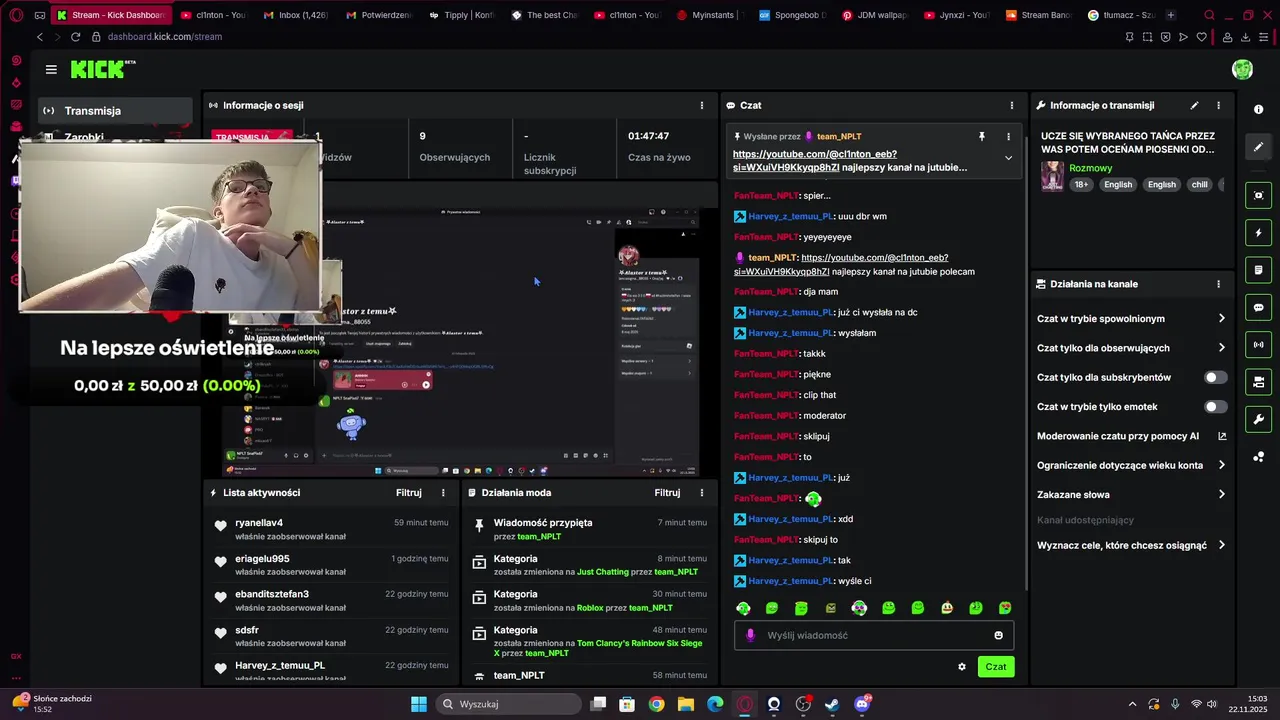Click Harvey_z_temuu_PL in activity list
1280x720 pixels.
[x=330, y=671]
